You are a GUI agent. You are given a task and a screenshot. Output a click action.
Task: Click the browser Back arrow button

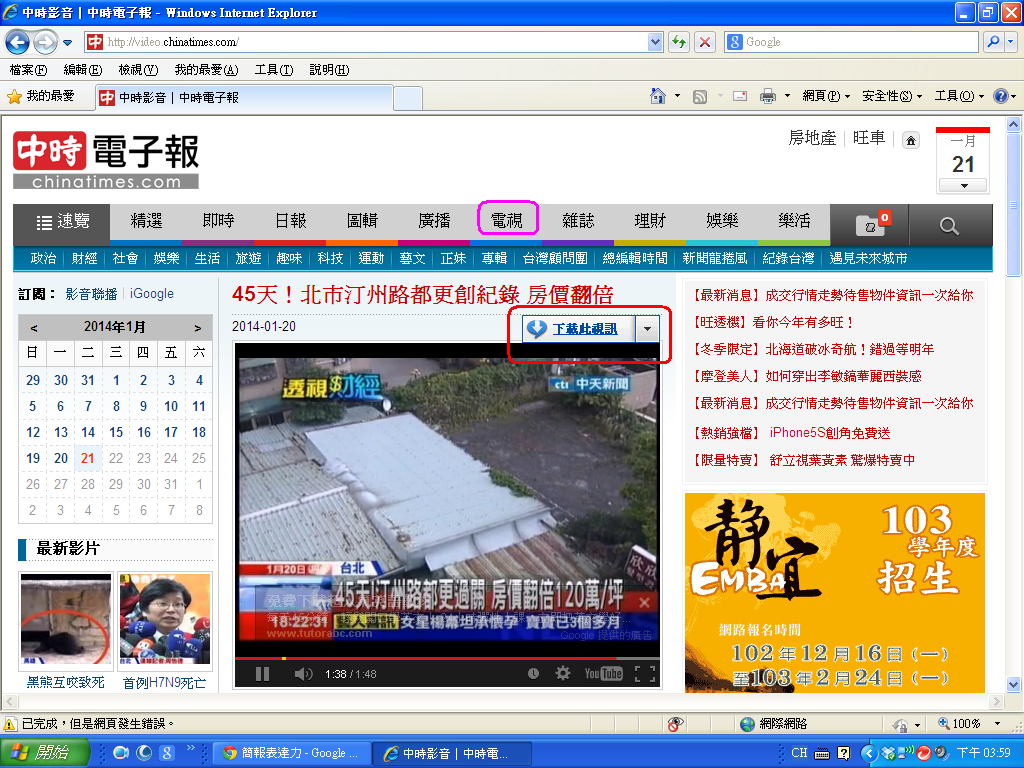(18, 42)
